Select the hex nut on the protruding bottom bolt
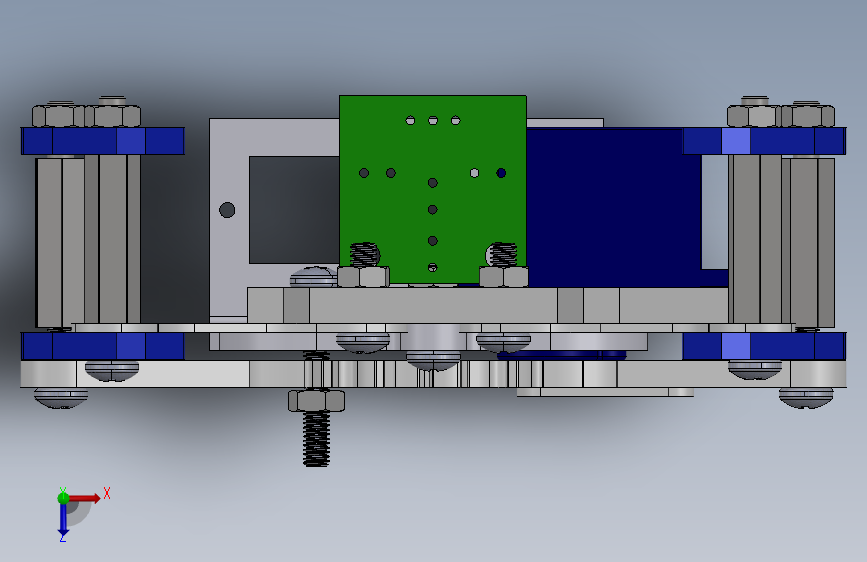The width and height of the screenshot is (867, 562). point(316,400)
